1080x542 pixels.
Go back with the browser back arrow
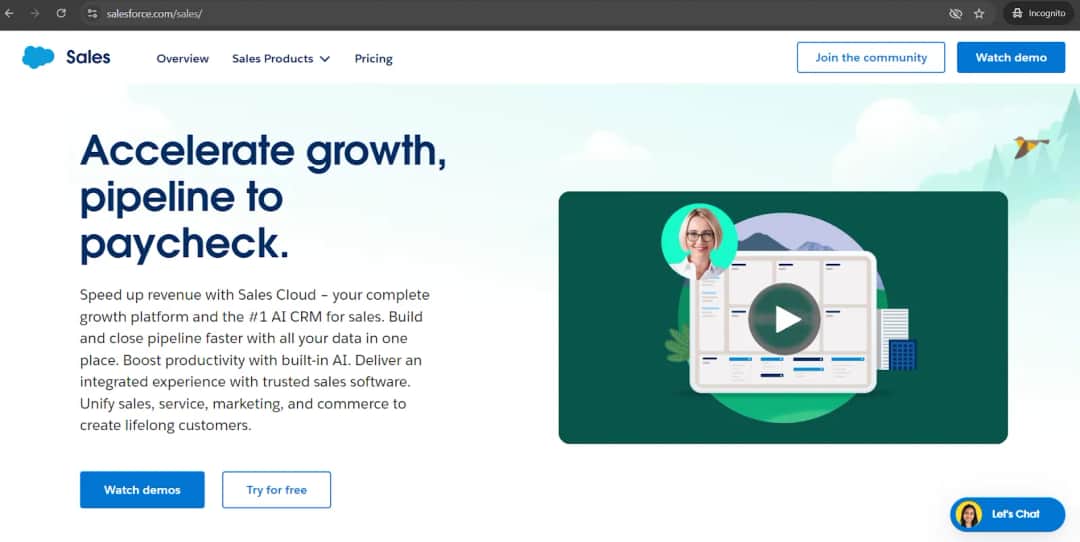[9, 13]
